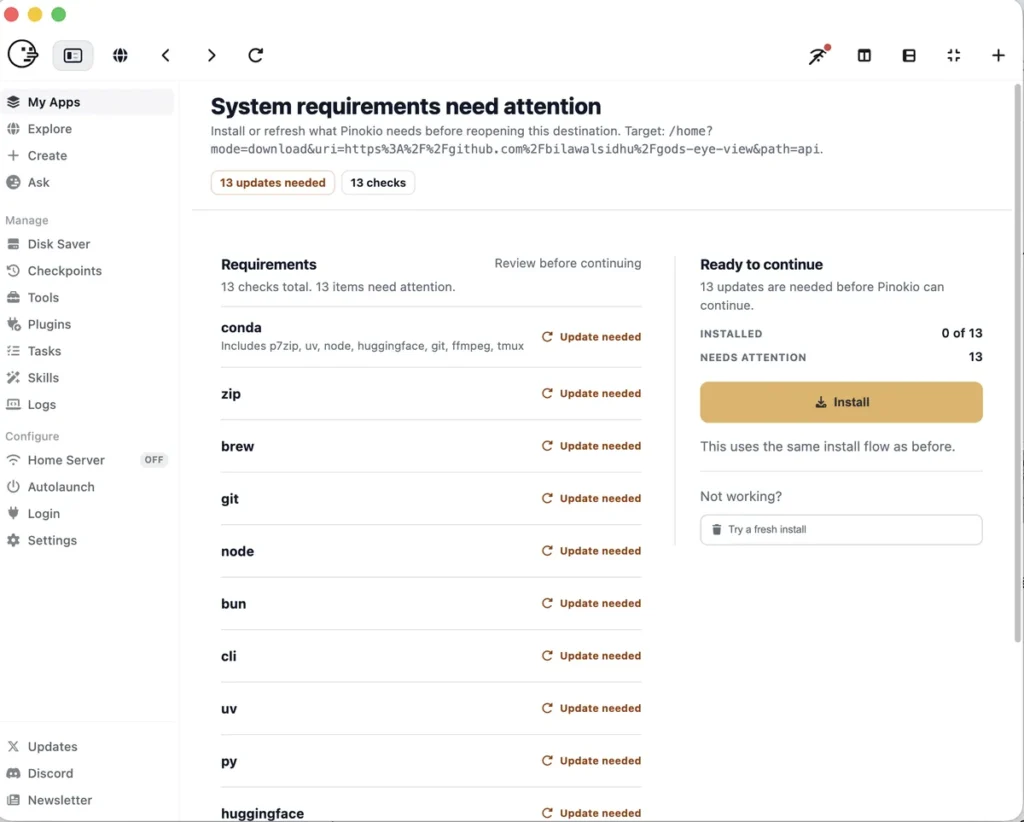Open the Discord link
1024x822 pixels.
88,773
